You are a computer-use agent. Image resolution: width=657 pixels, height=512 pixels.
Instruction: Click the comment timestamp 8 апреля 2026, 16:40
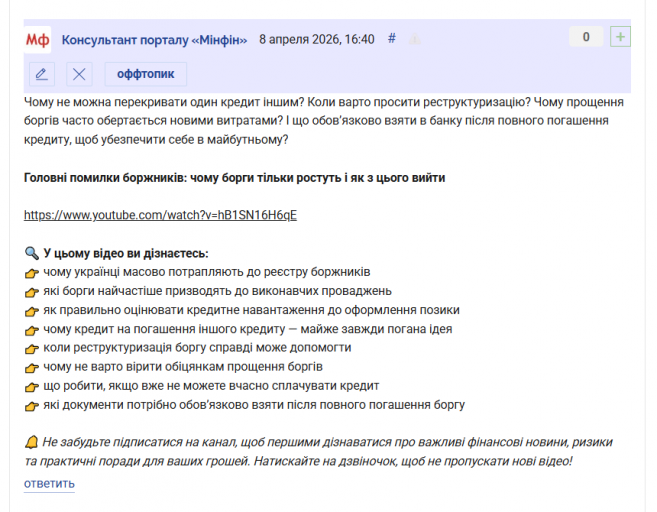click(x=317, y=39)
